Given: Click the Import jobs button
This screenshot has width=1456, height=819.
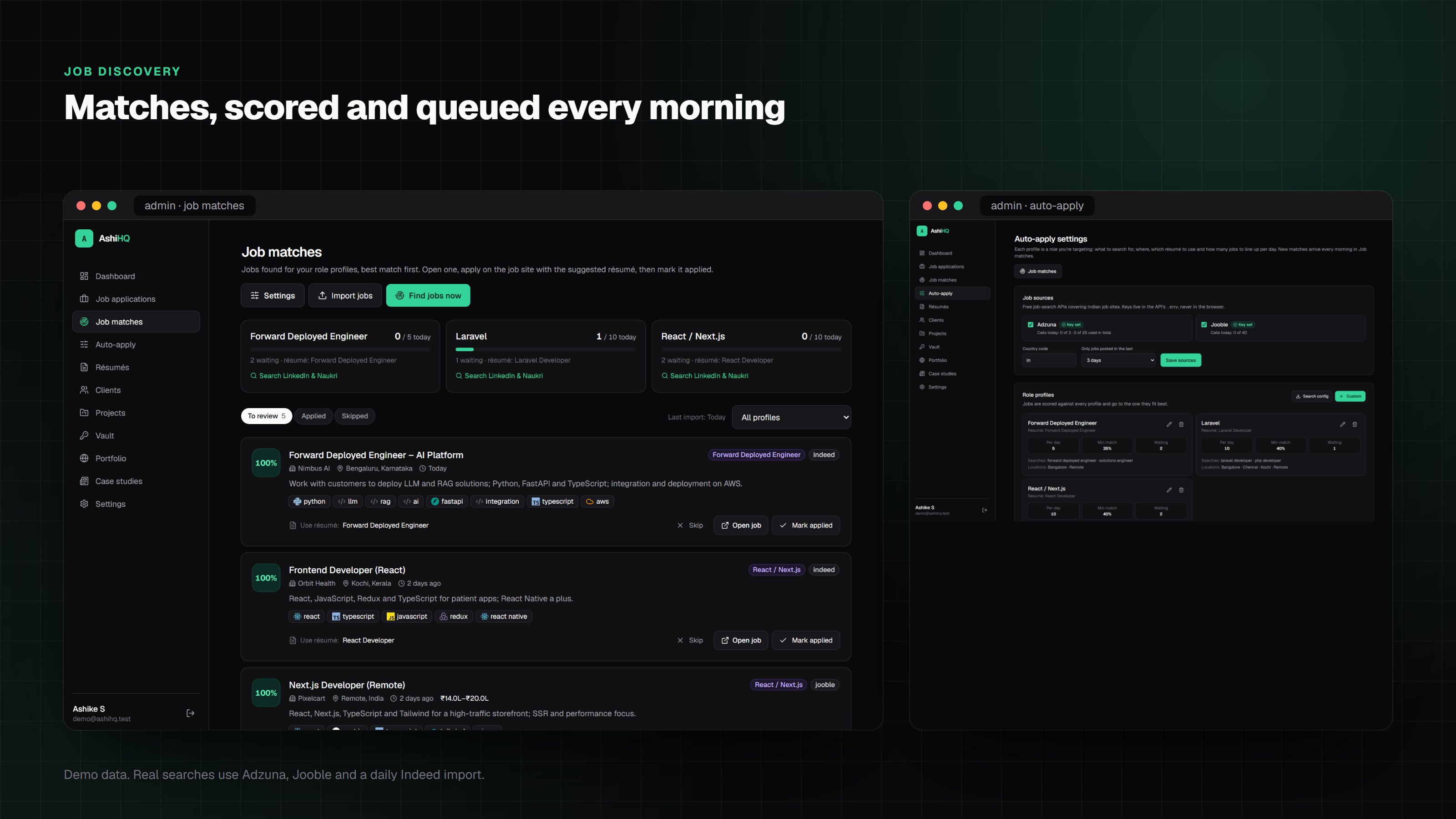Looking at the screenshot, I should pos(345,296).
